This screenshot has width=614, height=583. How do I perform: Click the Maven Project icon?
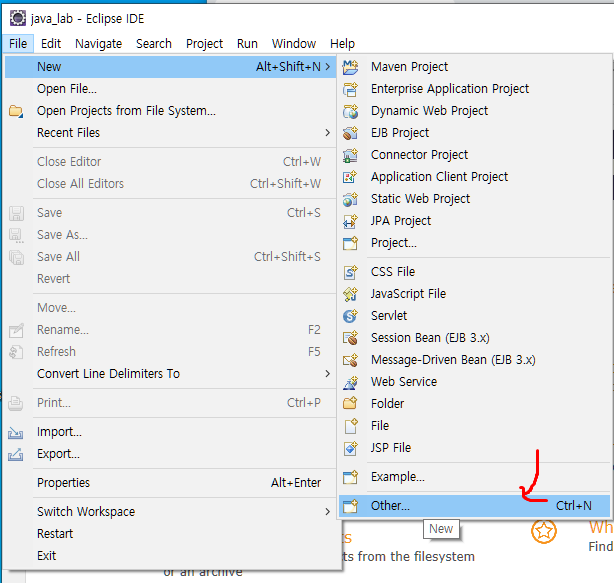(x=350, y=67)
